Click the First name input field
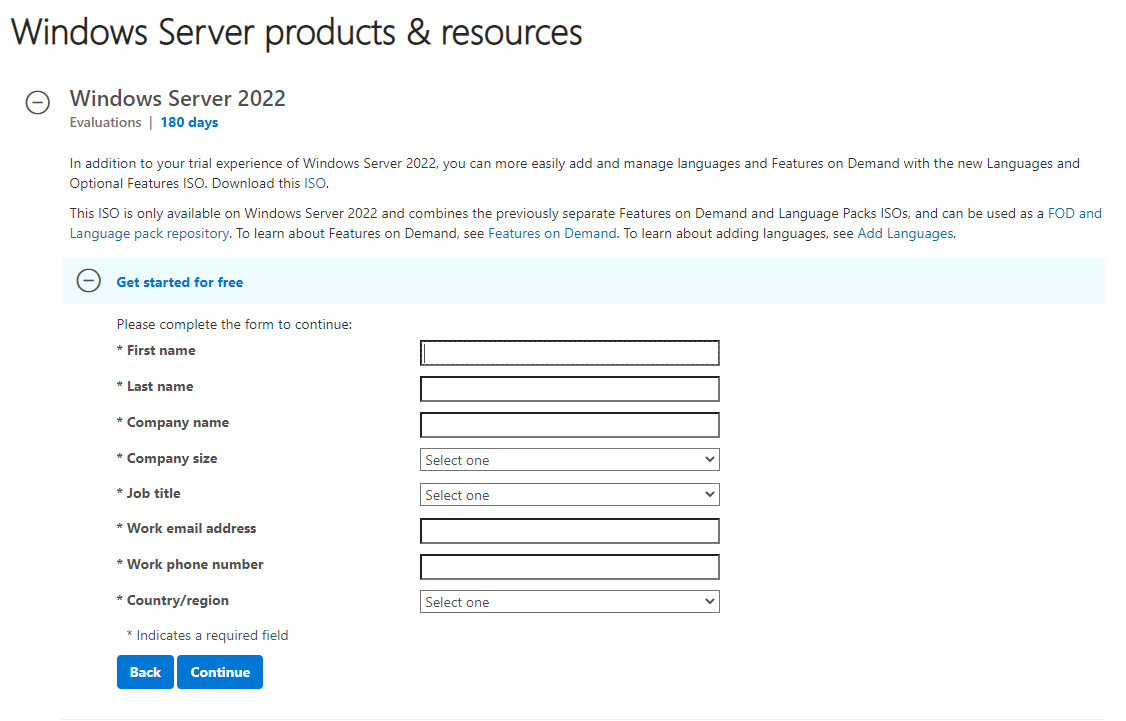This screenshot has width=1126, height=721. tap(569, 353)
